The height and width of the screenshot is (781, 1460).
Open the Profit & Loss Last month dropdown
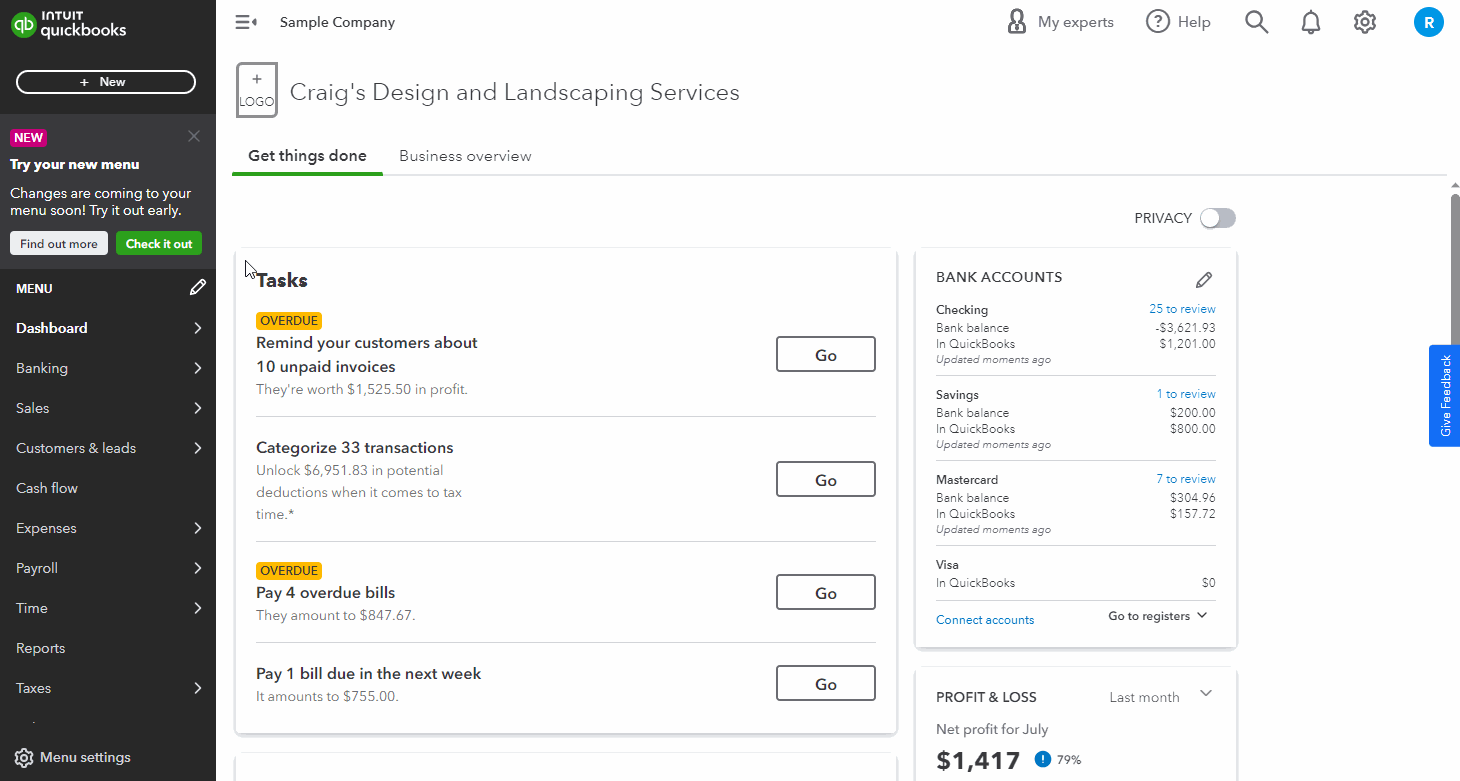(1160, 697)
